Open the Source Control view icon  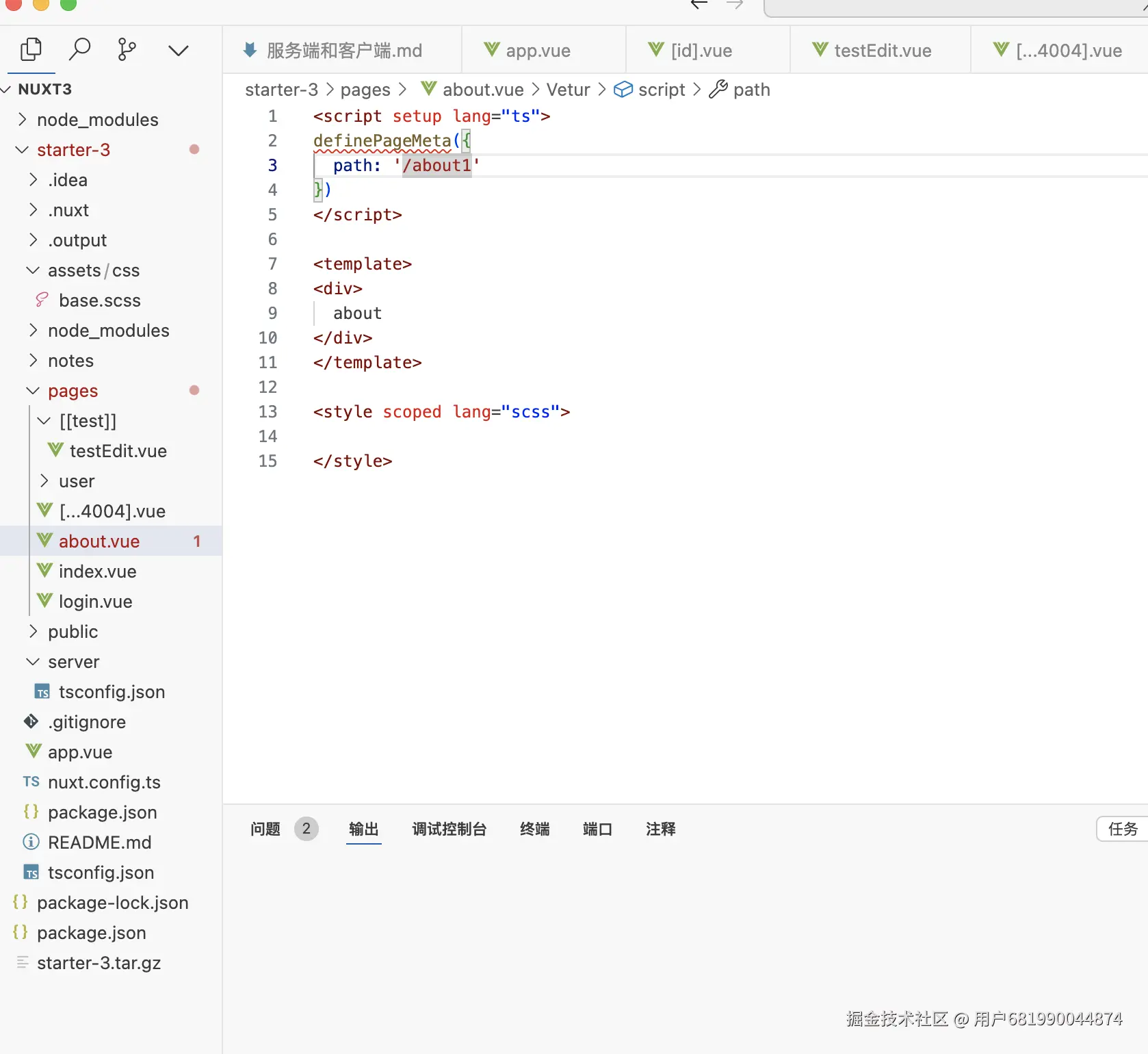pyautogui.click(x=127, y=50)
